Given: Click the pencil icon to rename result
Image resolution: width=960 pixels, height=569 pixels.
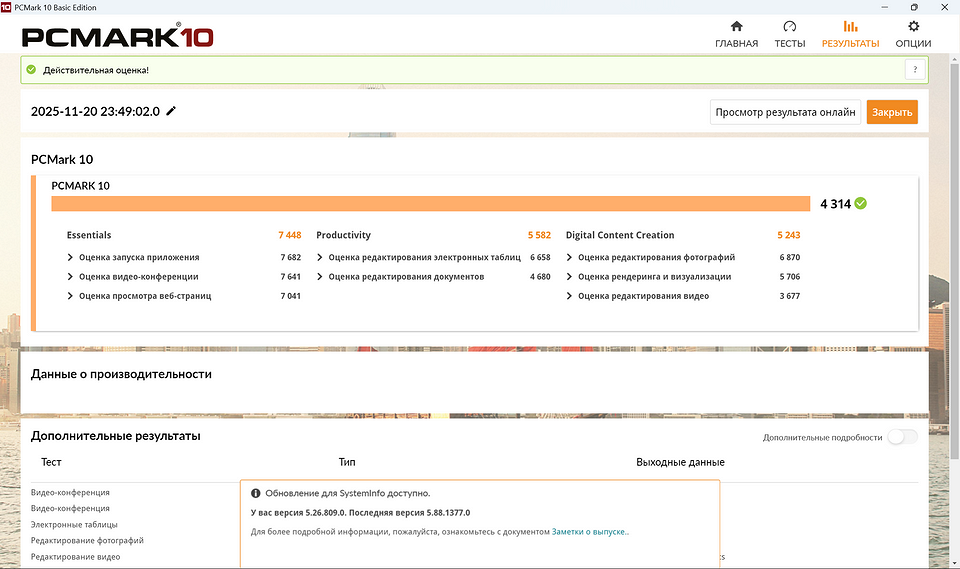Looking at the screenshot, I should (171, 111).
